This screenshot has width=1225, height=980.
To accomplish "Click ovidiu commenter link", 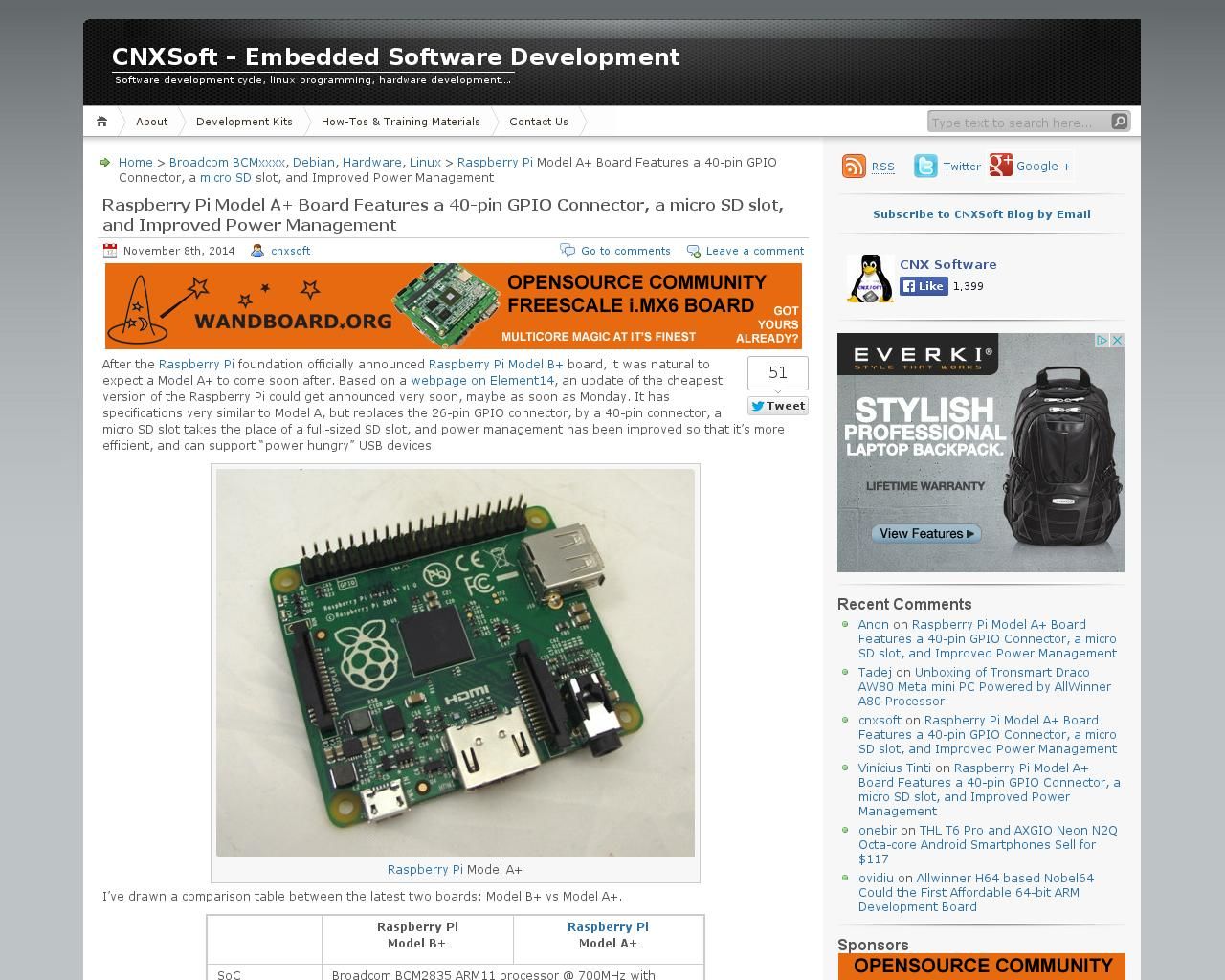I will pos(876,879).
